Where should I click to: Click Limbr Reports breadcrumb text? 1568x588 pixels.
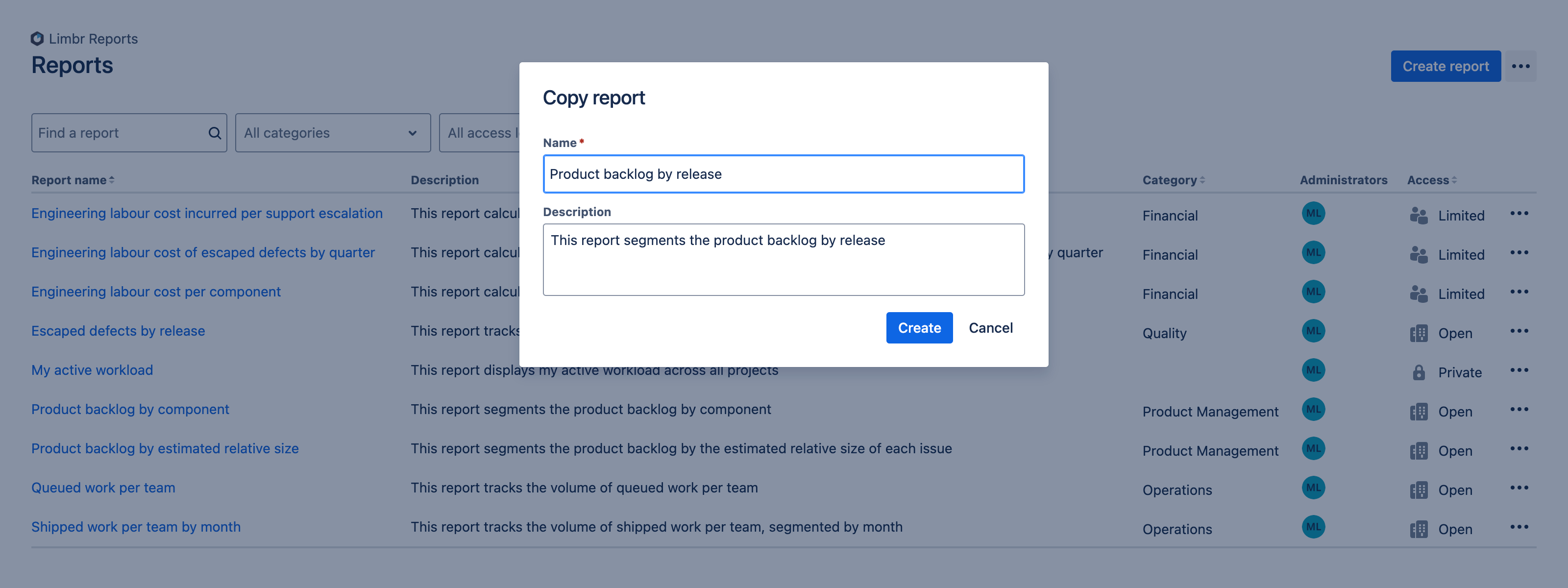(x=93, y=38)
